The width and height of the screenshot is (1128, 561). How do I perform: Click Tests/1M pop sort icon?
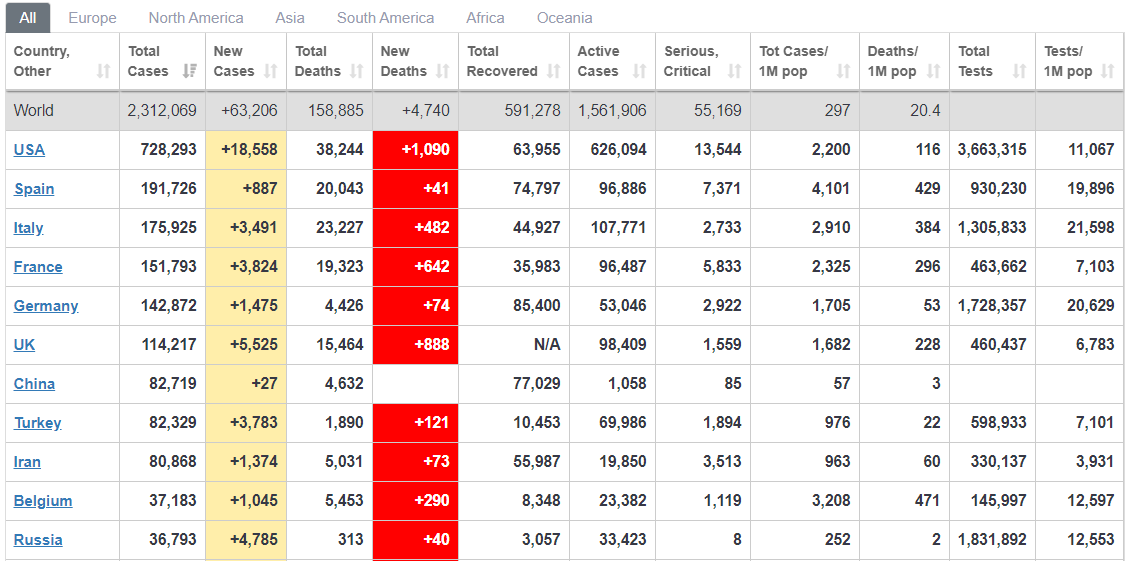[x=1107, y=71]
